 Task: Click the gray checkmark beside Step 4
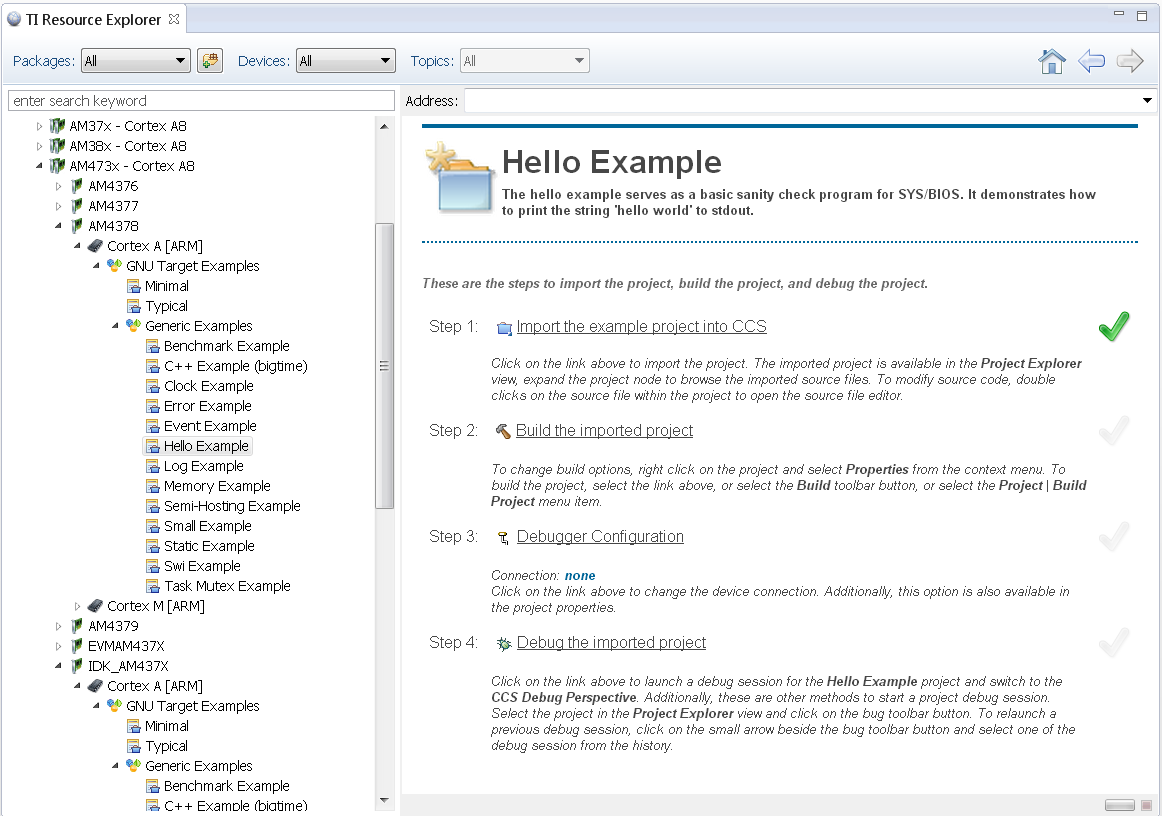coord(1113,642)
